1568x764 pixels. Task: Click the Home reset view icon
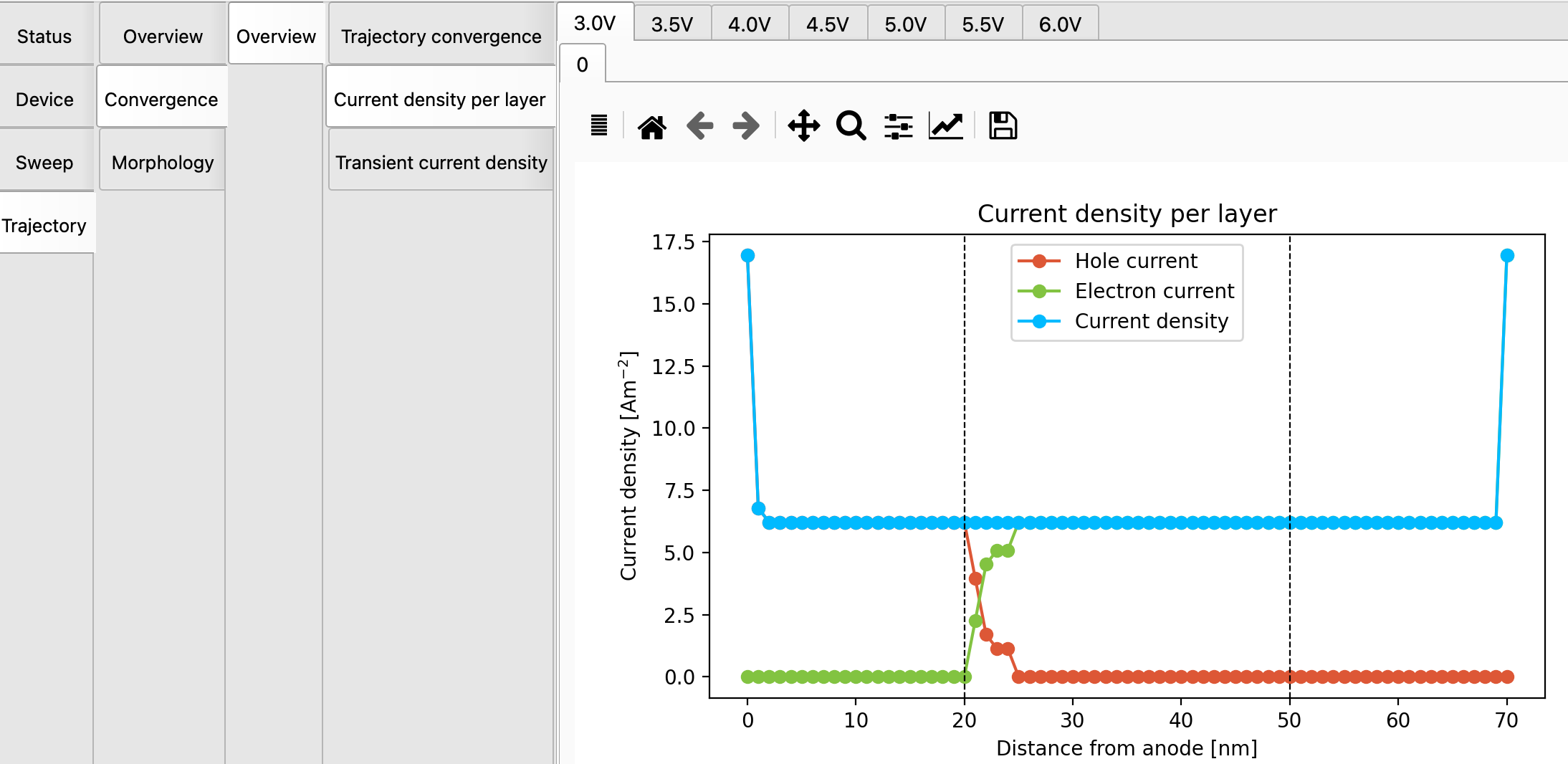651,126
